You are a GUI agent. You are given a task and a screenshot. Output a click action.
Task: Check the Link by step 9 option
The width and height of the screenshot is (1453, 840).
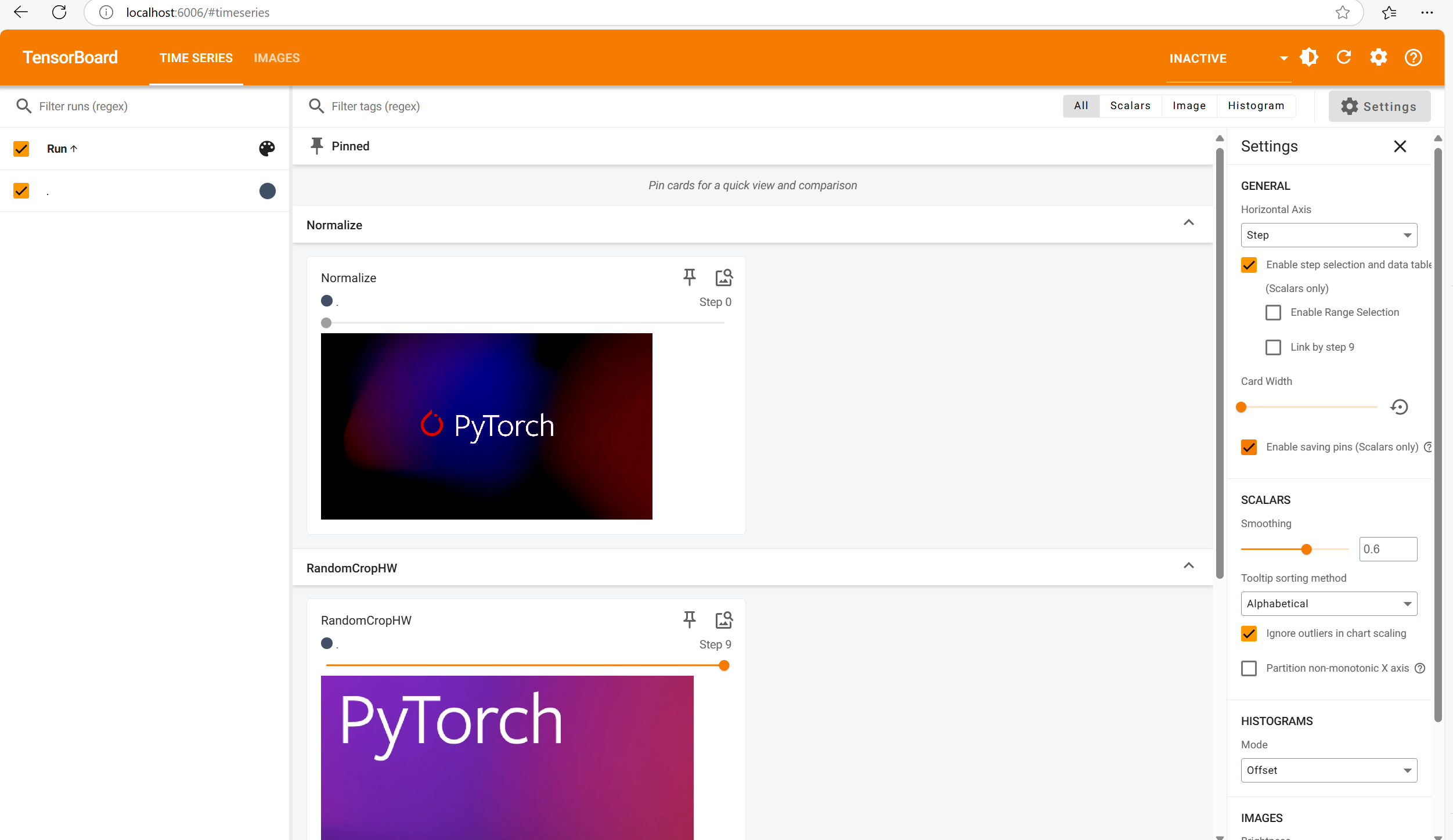point(1273,347)
